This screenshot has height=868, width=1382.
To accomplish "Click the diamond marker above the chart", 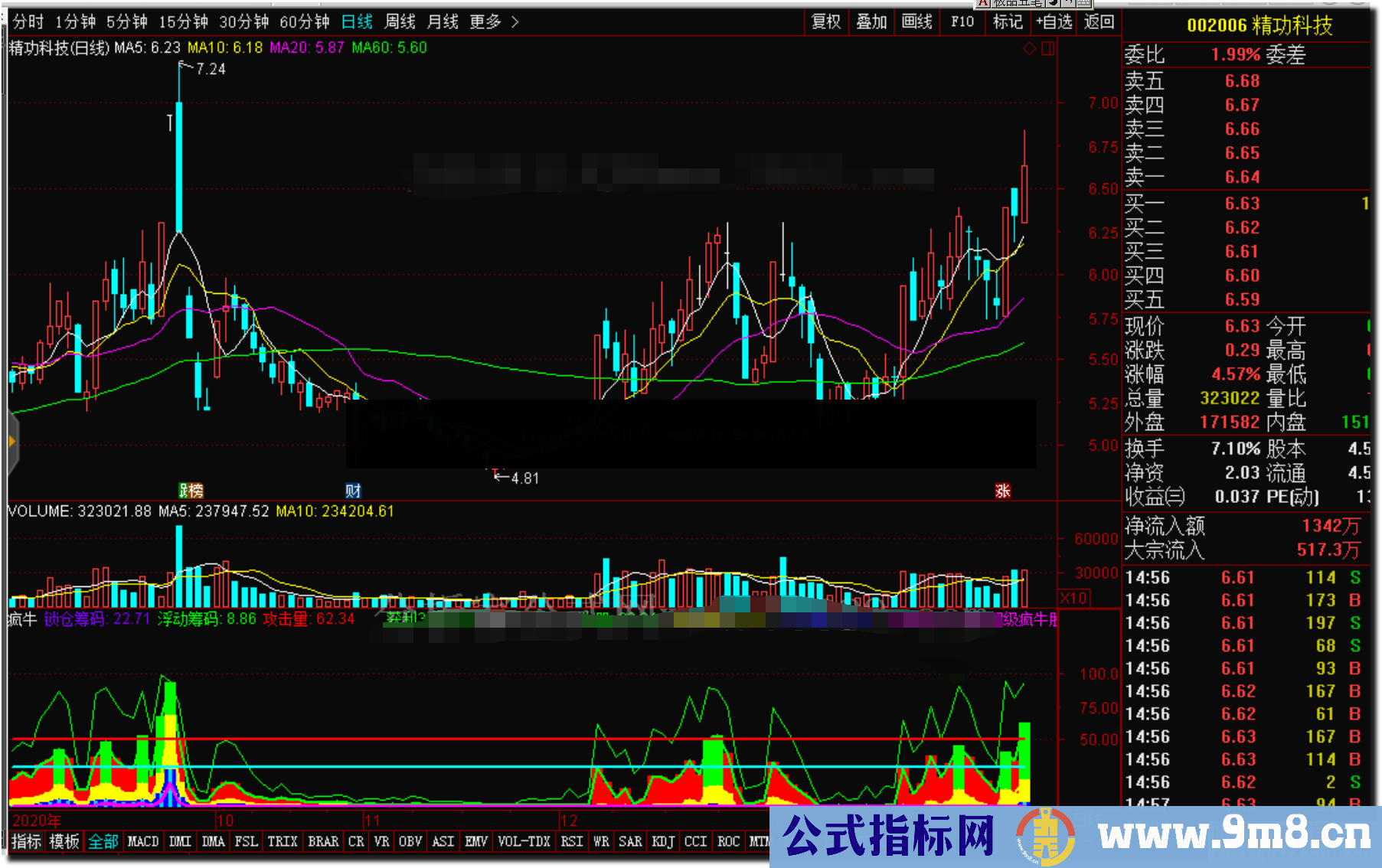I will tap(1029, 48).
